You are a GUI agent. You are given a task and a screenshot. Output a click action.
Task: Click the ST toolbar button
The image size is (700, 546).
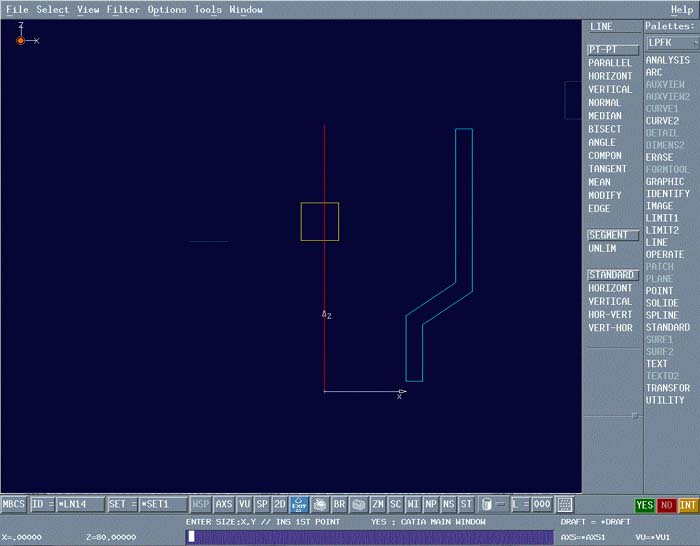pyautogui.click(x=466, y=504)
